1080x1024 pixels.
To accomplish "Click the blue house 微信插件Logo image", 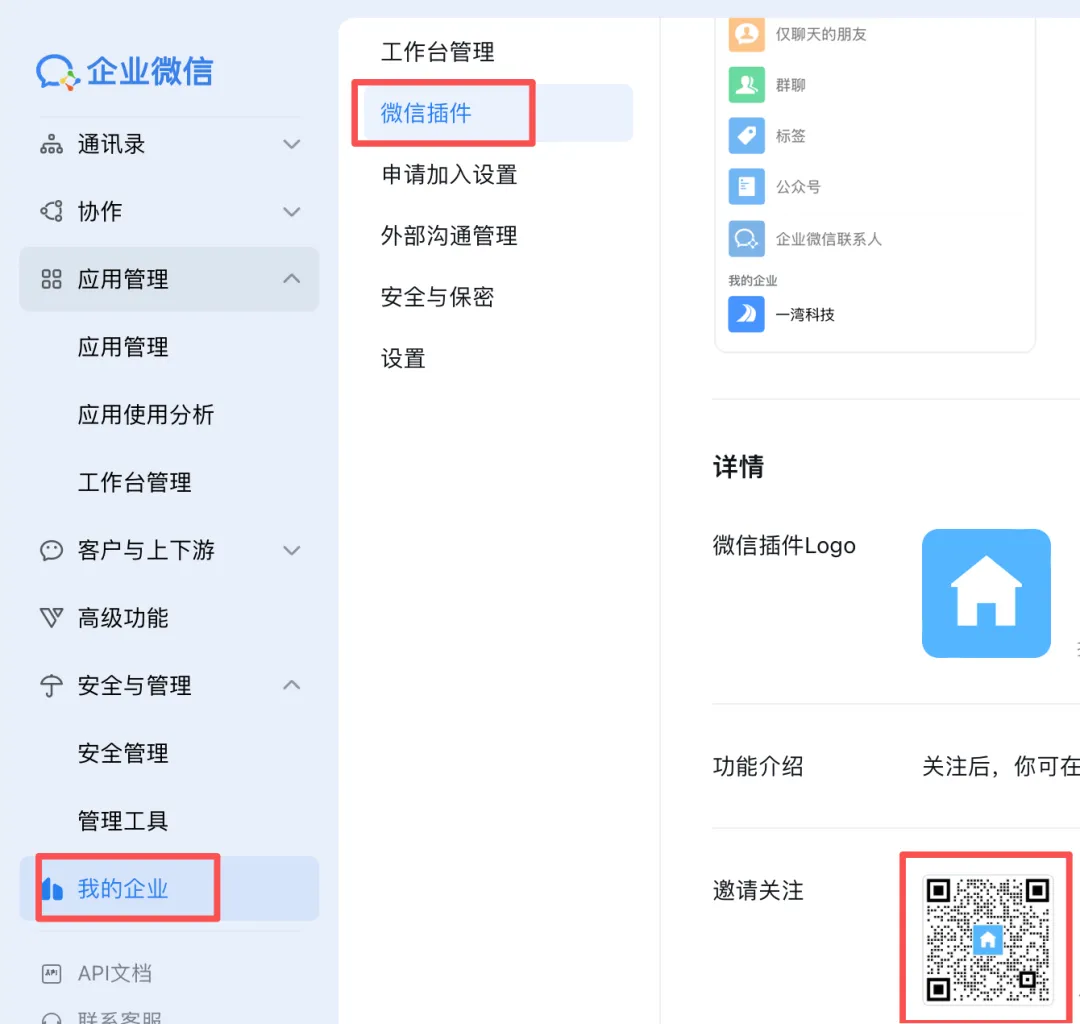I will (x=986, y=594).
